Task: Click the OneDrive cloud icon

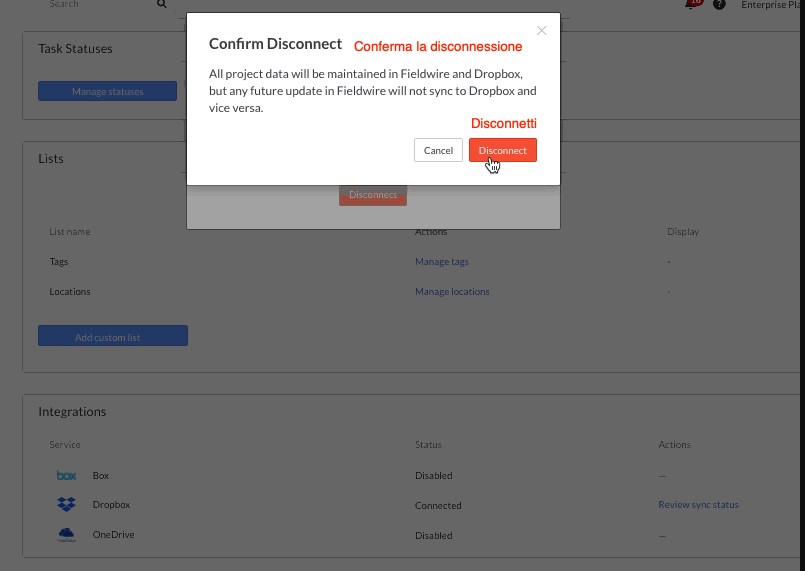Action: pos(66,535)
